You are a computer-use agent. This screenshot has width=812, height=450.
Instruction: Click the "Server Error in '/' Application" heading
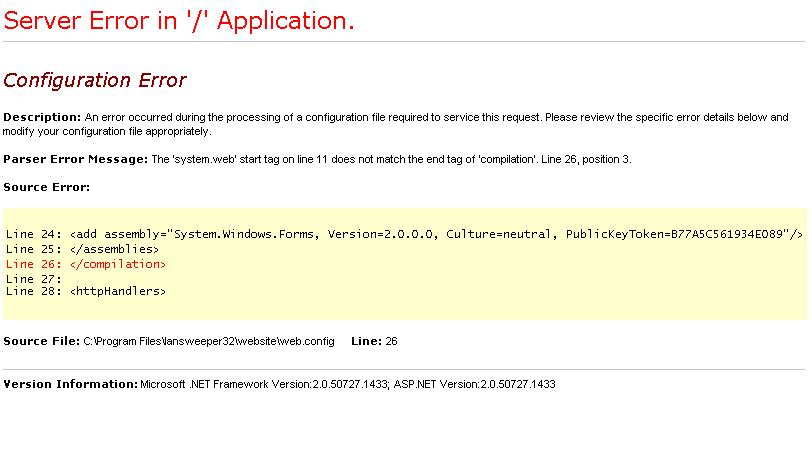pyautogui.click(x=179, y=21)
